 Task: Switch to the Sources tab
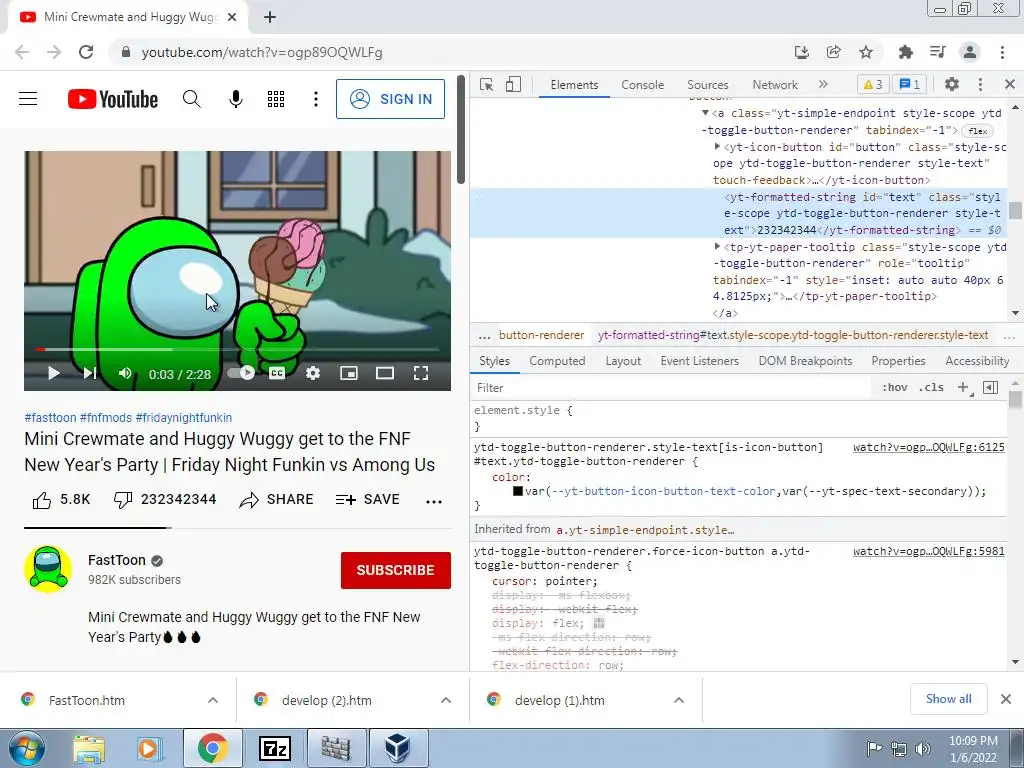(707, 85)
